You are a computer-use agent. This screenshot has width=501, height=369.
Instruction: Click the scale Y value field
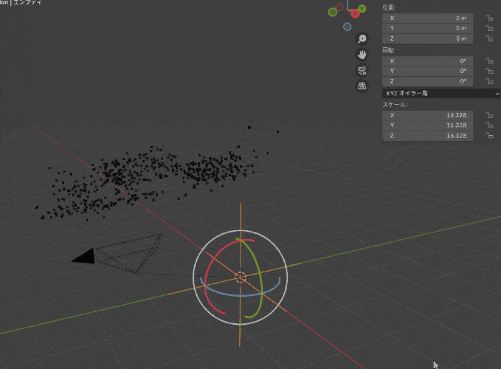click(427, 125)
